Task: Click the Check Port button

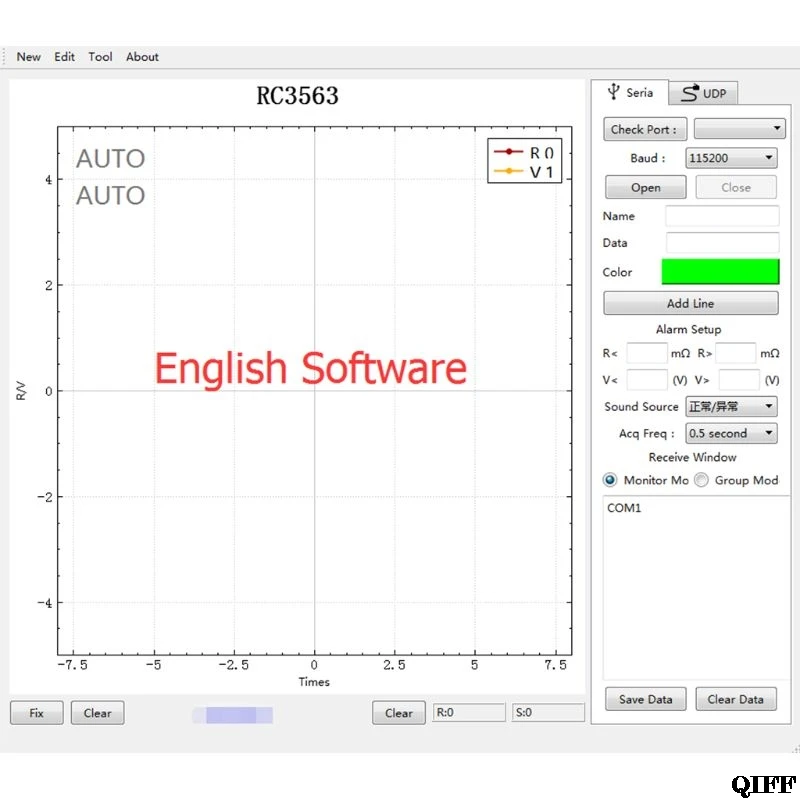Action: (645, 129)
